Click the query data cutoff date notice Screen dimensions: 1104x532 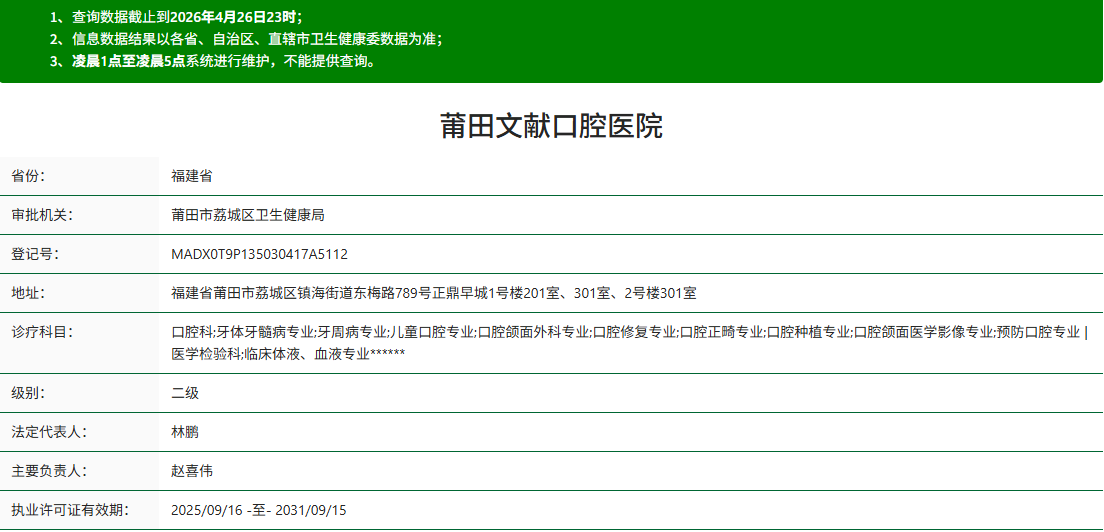176,17
